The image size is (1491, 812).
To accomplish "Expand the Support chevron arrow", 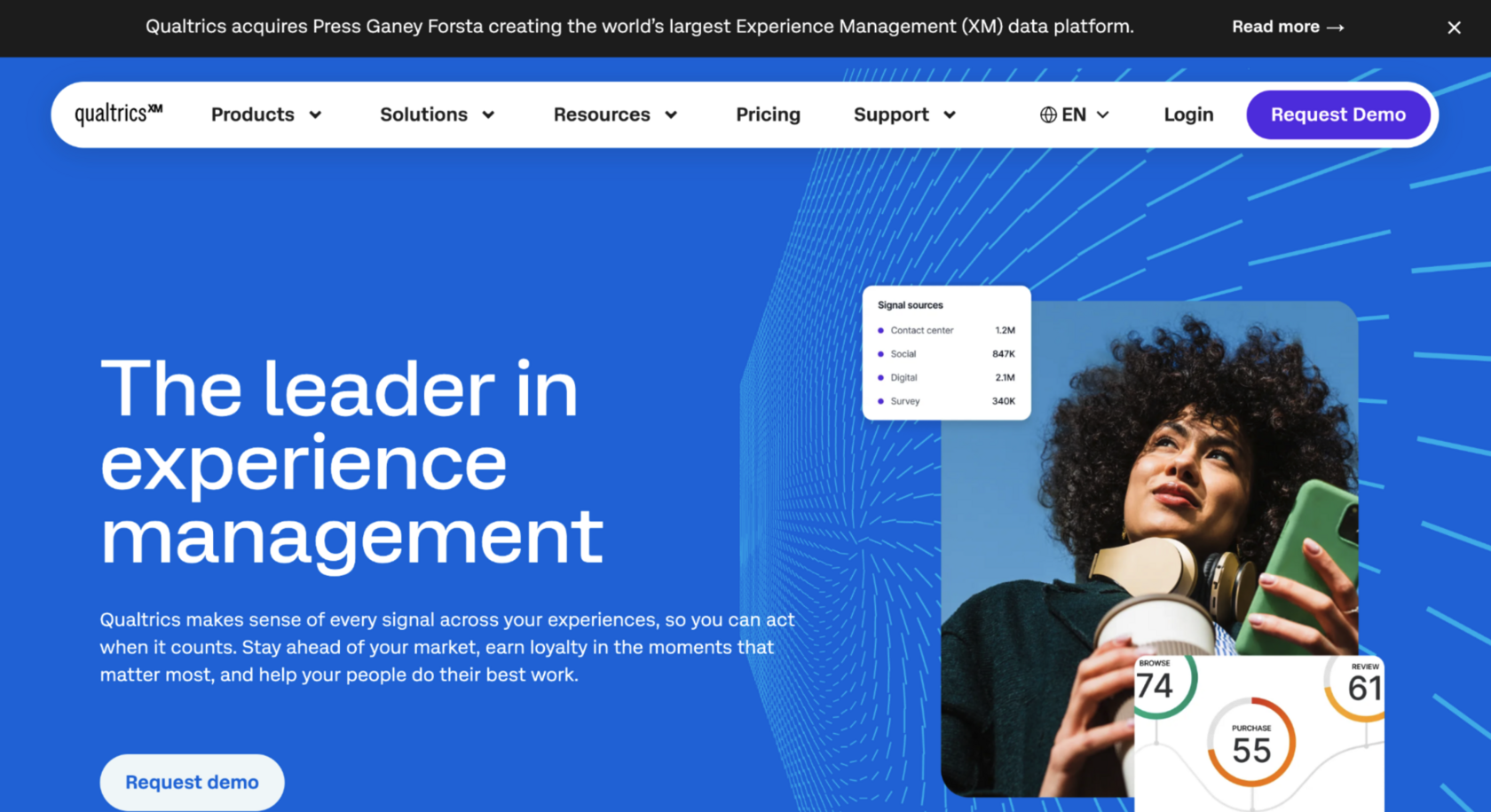I will (950, 115).
